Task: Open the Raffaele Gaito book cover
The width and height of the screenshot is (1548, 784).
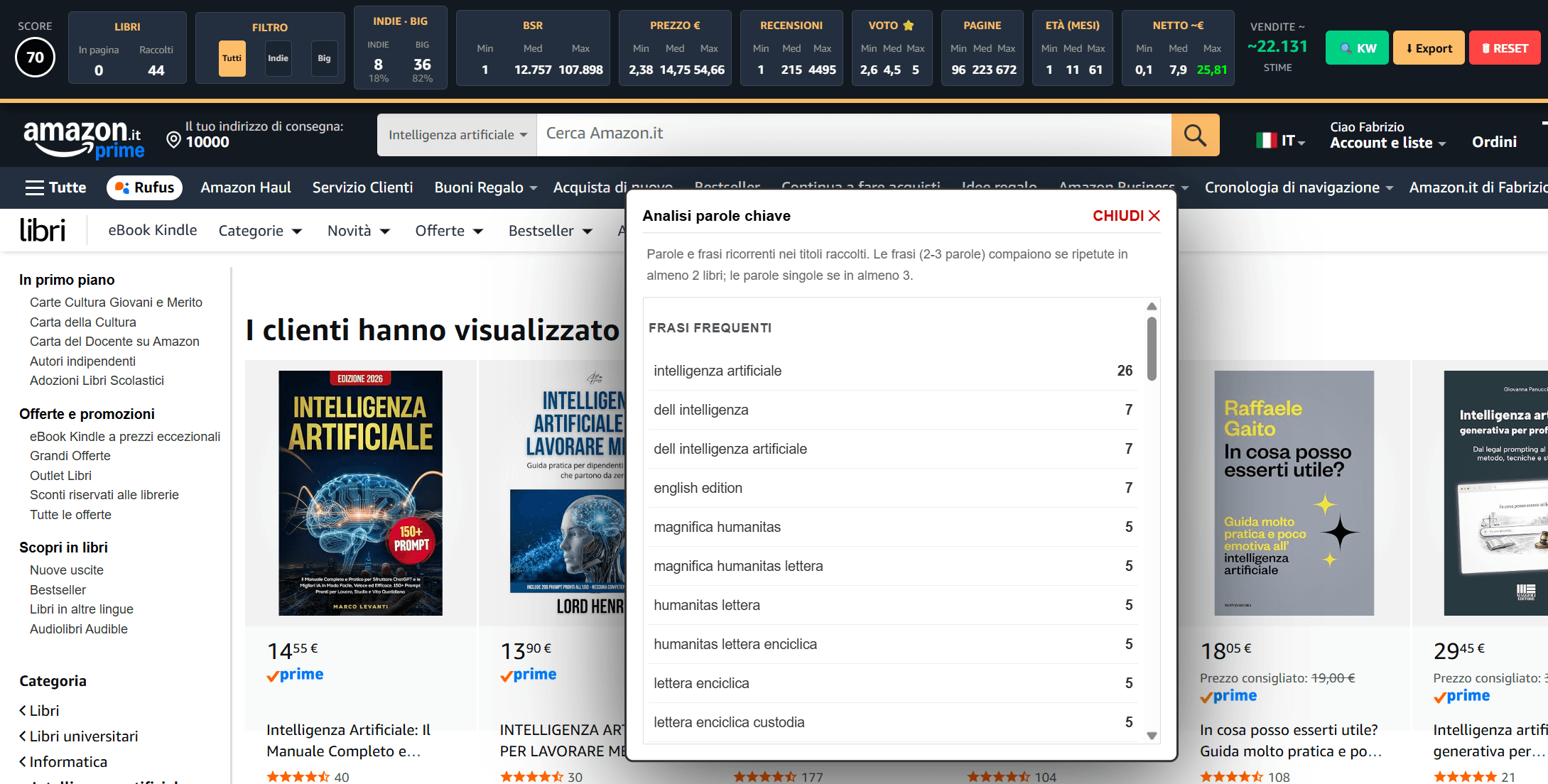Action: [1294, 493]
